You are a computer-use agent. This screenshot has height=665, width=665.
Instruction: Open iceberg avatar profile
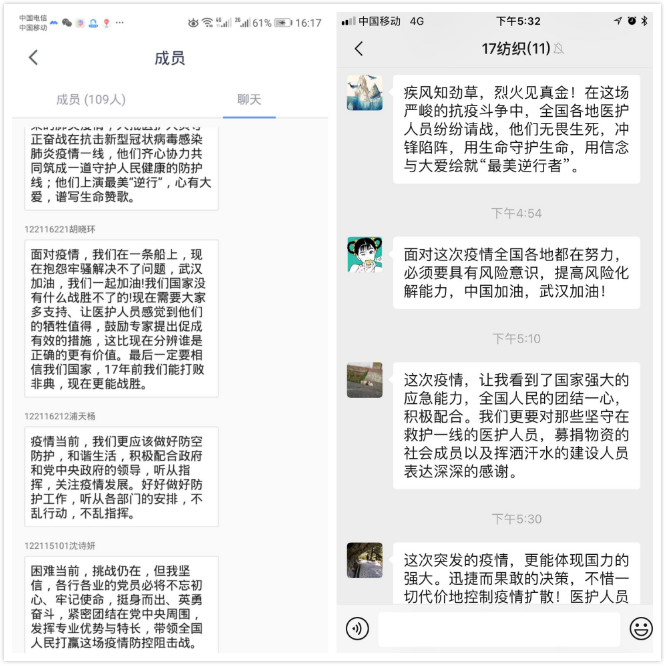pos(365,92)
